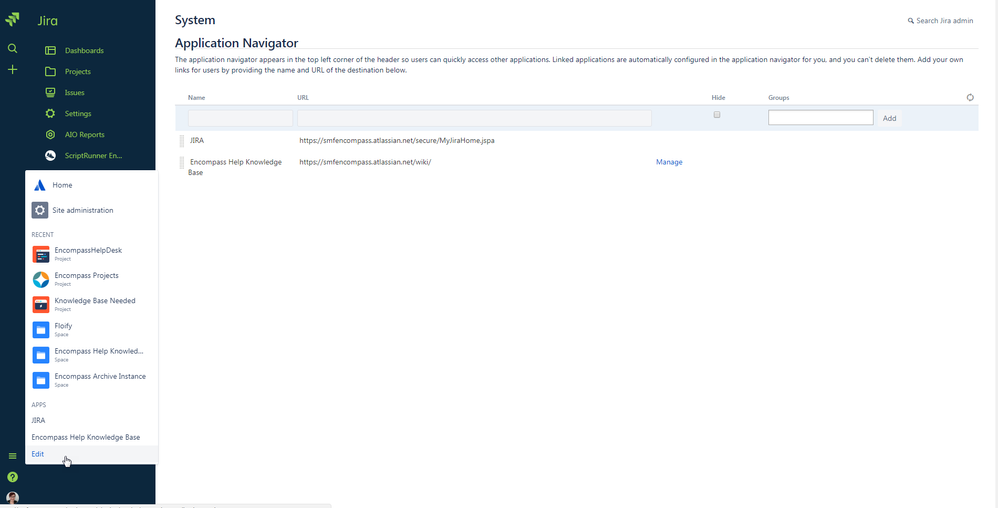This screenshot has height=508, width=998.
Task: Open Dashboards from the sidebar
Action: click(84, 50)
